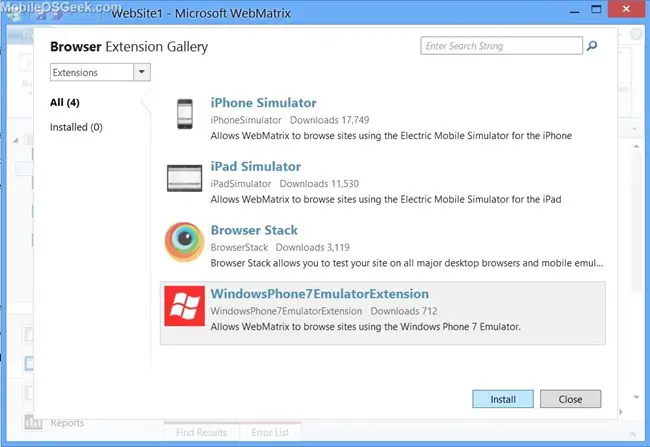Click the magnifier search icon
The width and height of the screenshot is (650, 447).
[x=592, y=46]
